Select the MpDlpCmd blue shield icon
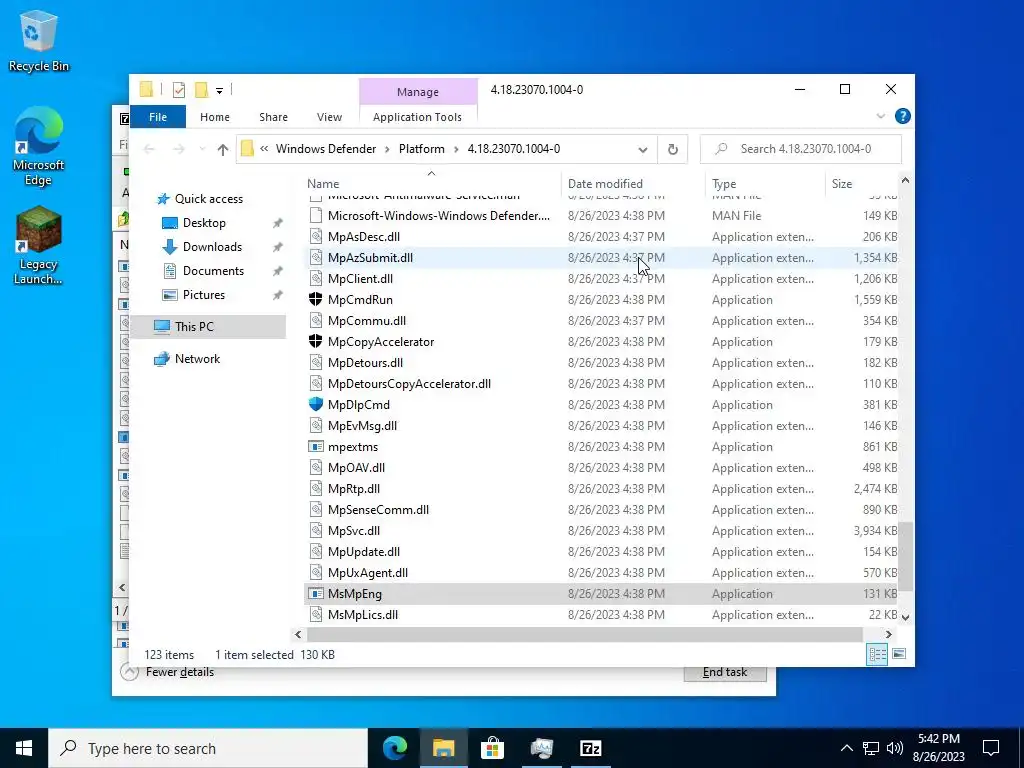1024x768 pixels. [315, 404]
